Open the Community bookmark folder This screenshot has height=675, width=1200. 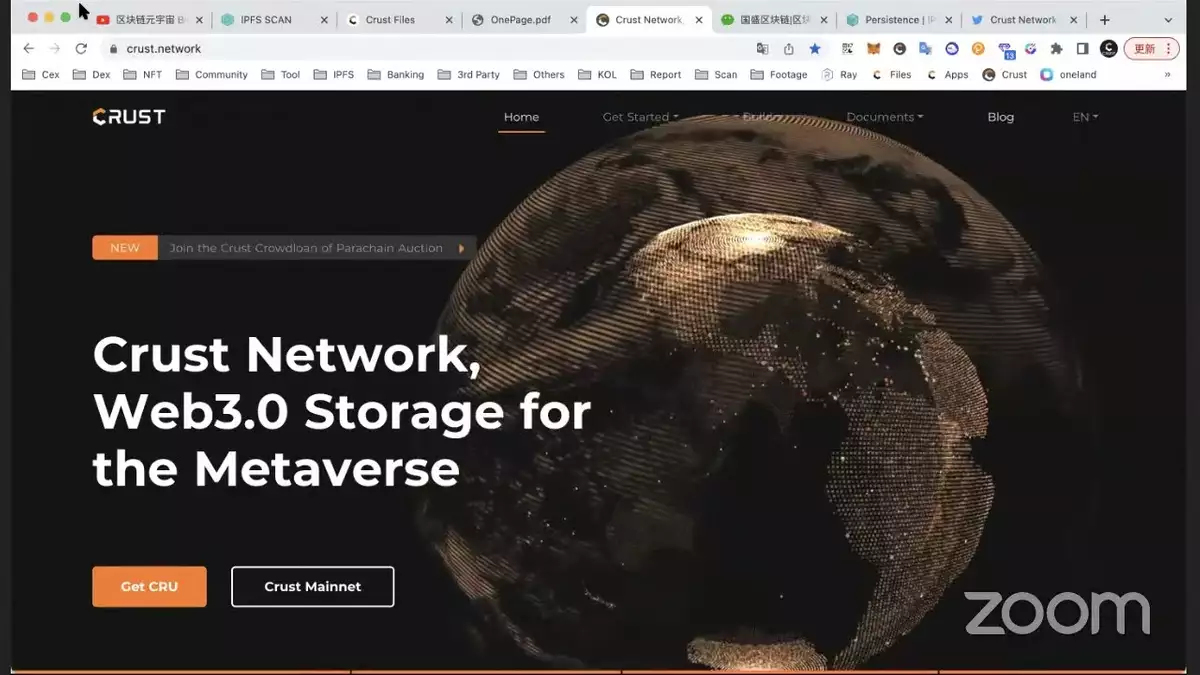(x=212, y=75)
